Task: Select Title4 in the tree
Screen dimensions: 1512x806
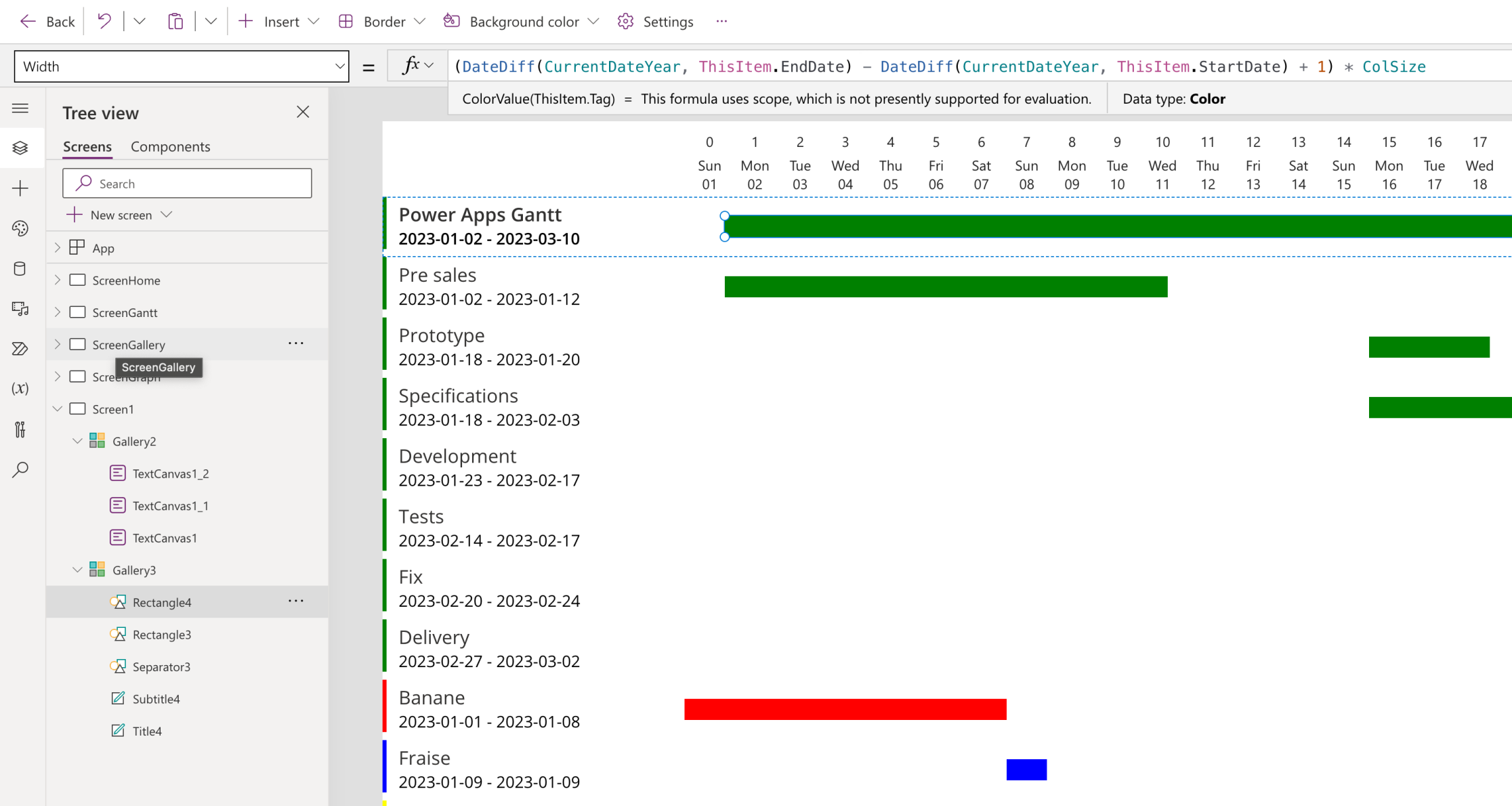Action: [147, 731]
